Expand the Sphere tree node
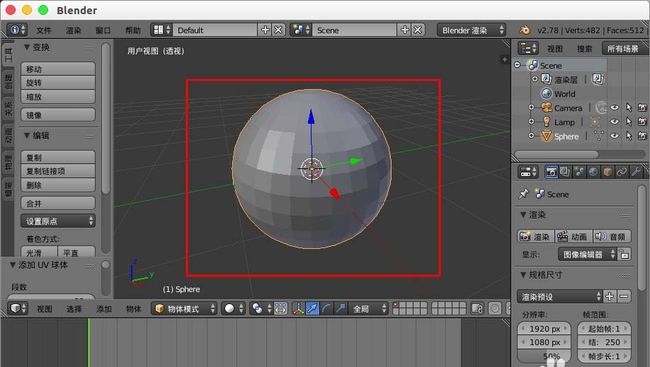 click(x=531, y=136)
